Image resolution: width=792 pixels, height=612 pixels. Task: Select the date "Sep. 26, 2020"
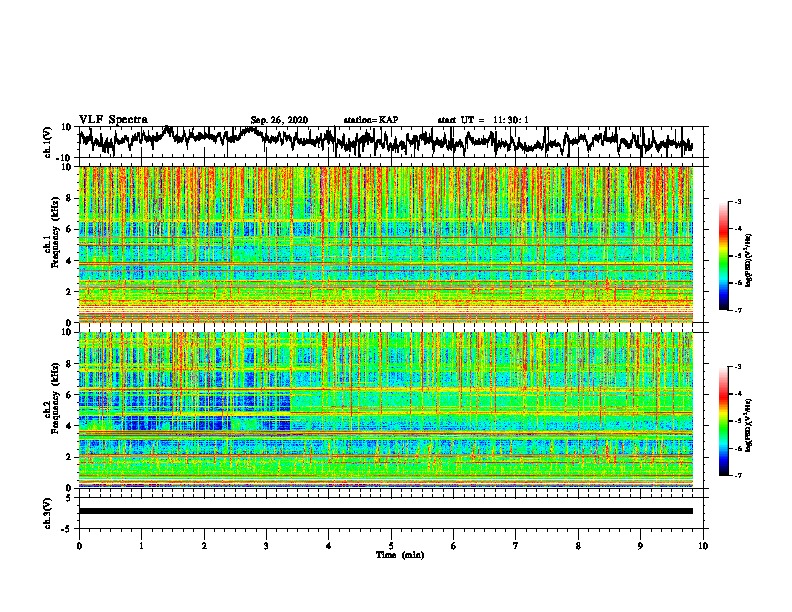pyautogui.click(x=279, y=120)
